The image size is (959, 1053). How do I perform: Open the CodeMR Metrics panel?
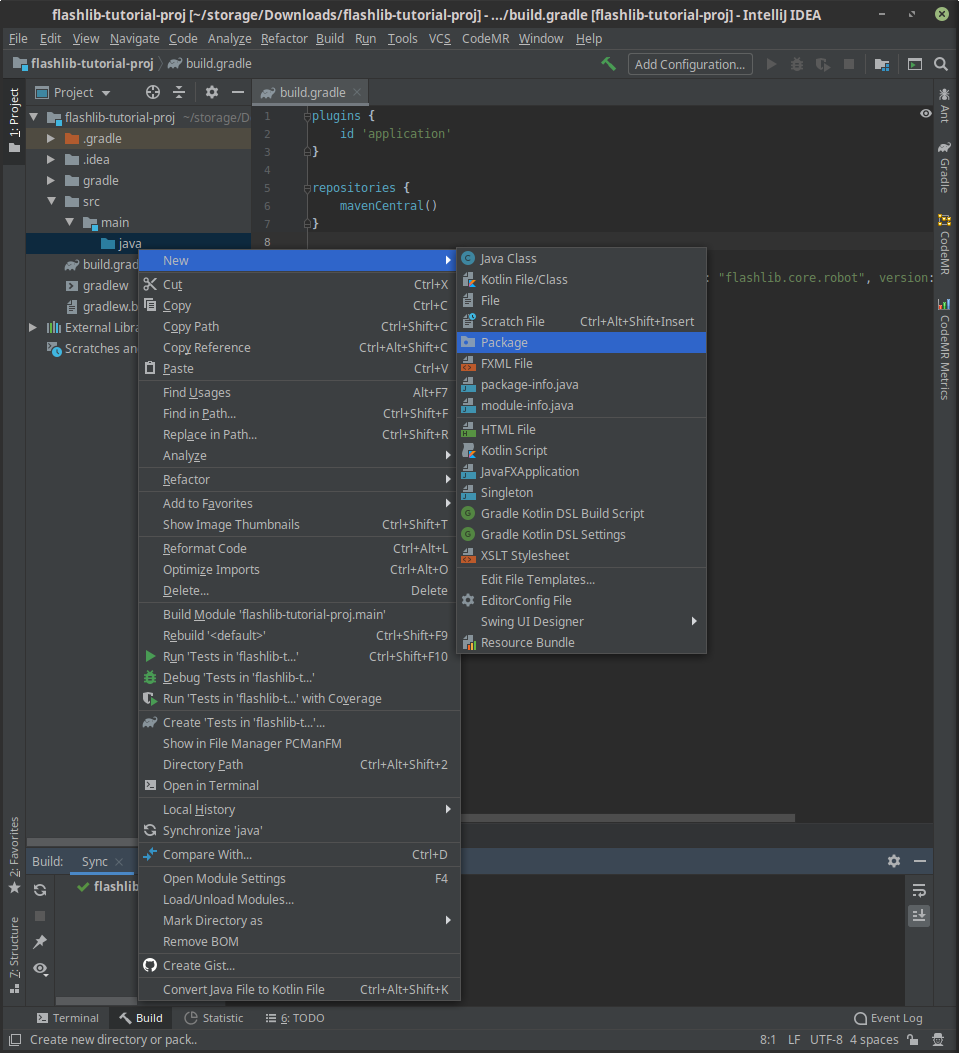pyautogui.click(x=944, y=351)
